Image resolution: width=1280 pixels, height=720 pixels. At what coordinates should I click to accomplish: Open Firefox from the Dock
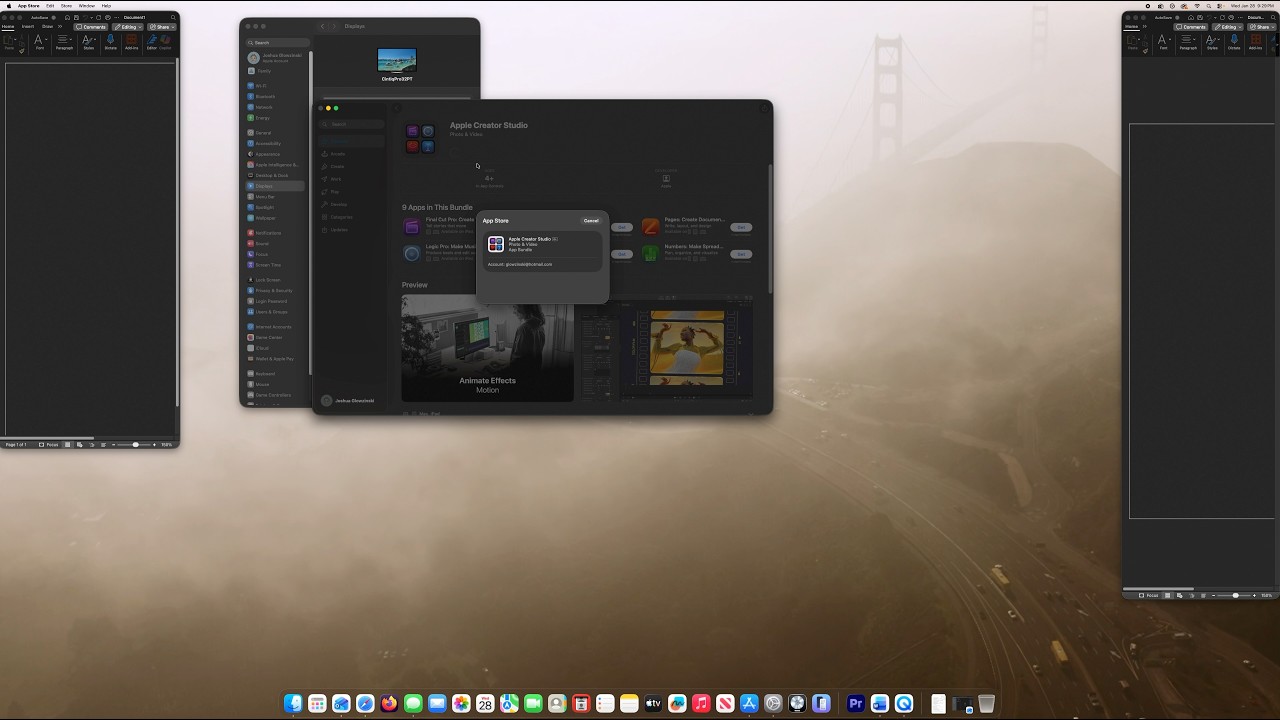click(389, 704)
